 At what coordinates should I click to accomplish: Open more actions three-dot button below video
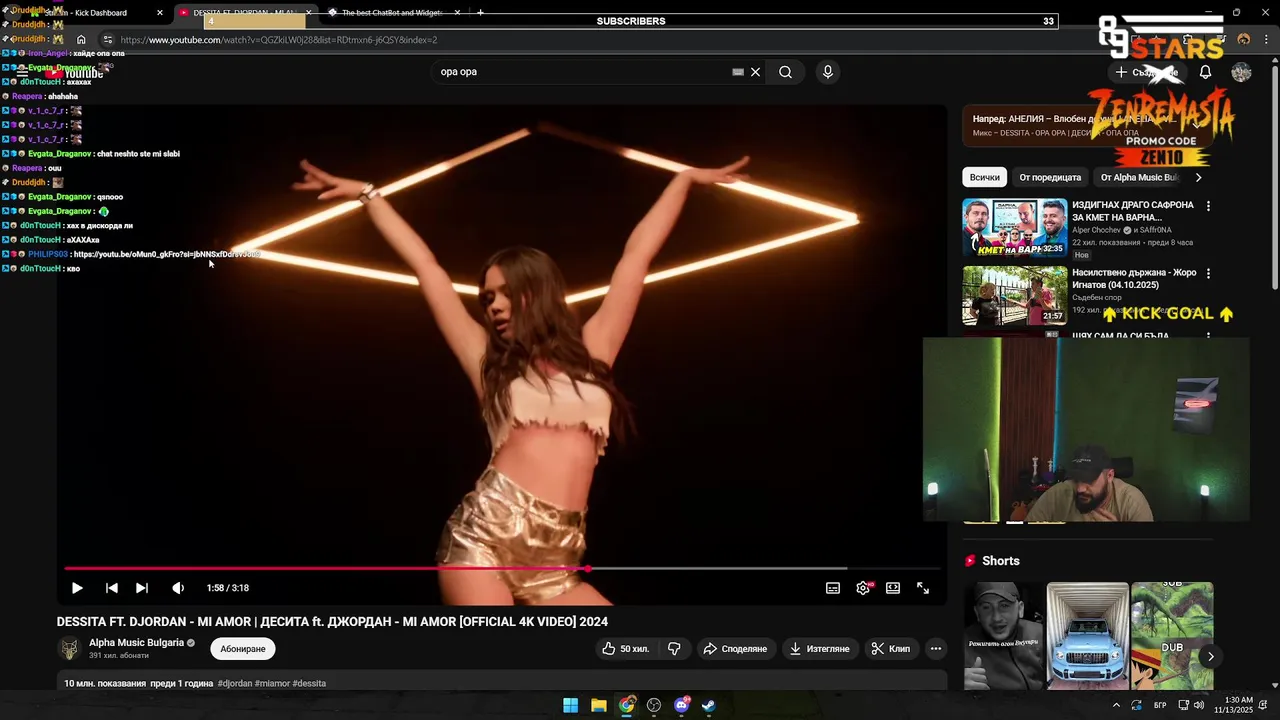tap(936, 649)
